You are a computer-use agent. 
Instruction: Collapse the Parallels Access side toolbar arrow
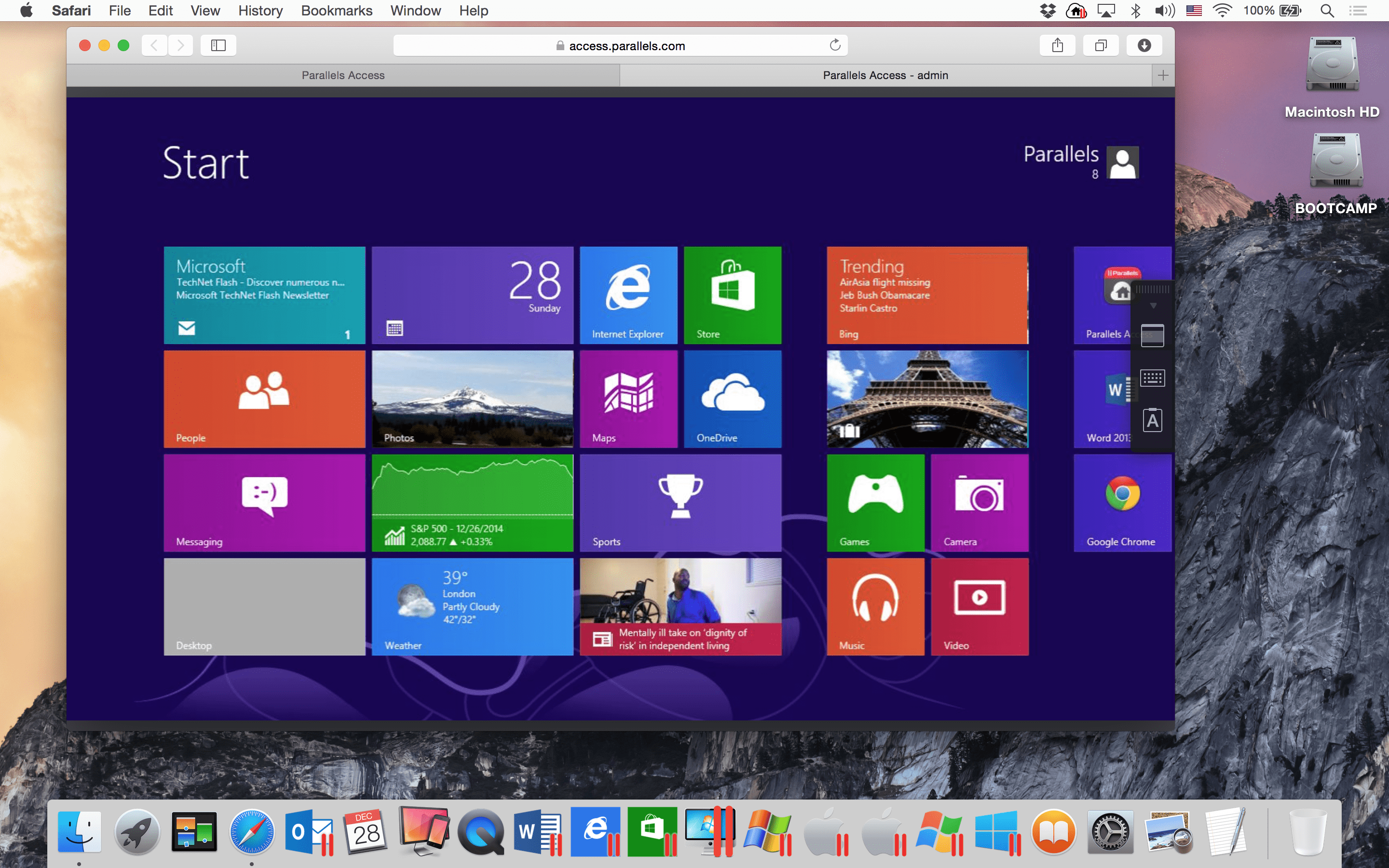pos(1153,306)
